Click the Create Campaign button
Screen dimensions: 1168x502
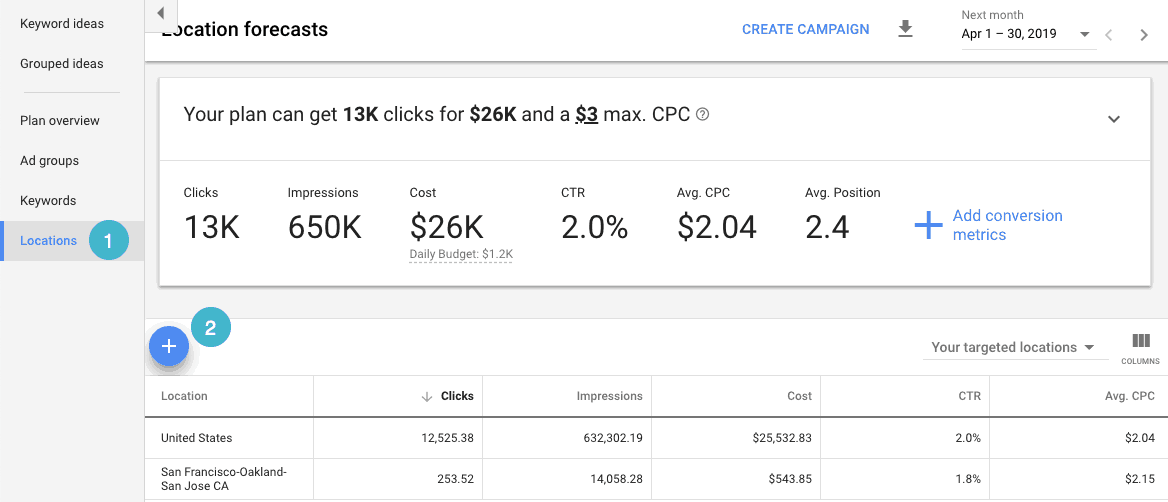coord(805,30)
